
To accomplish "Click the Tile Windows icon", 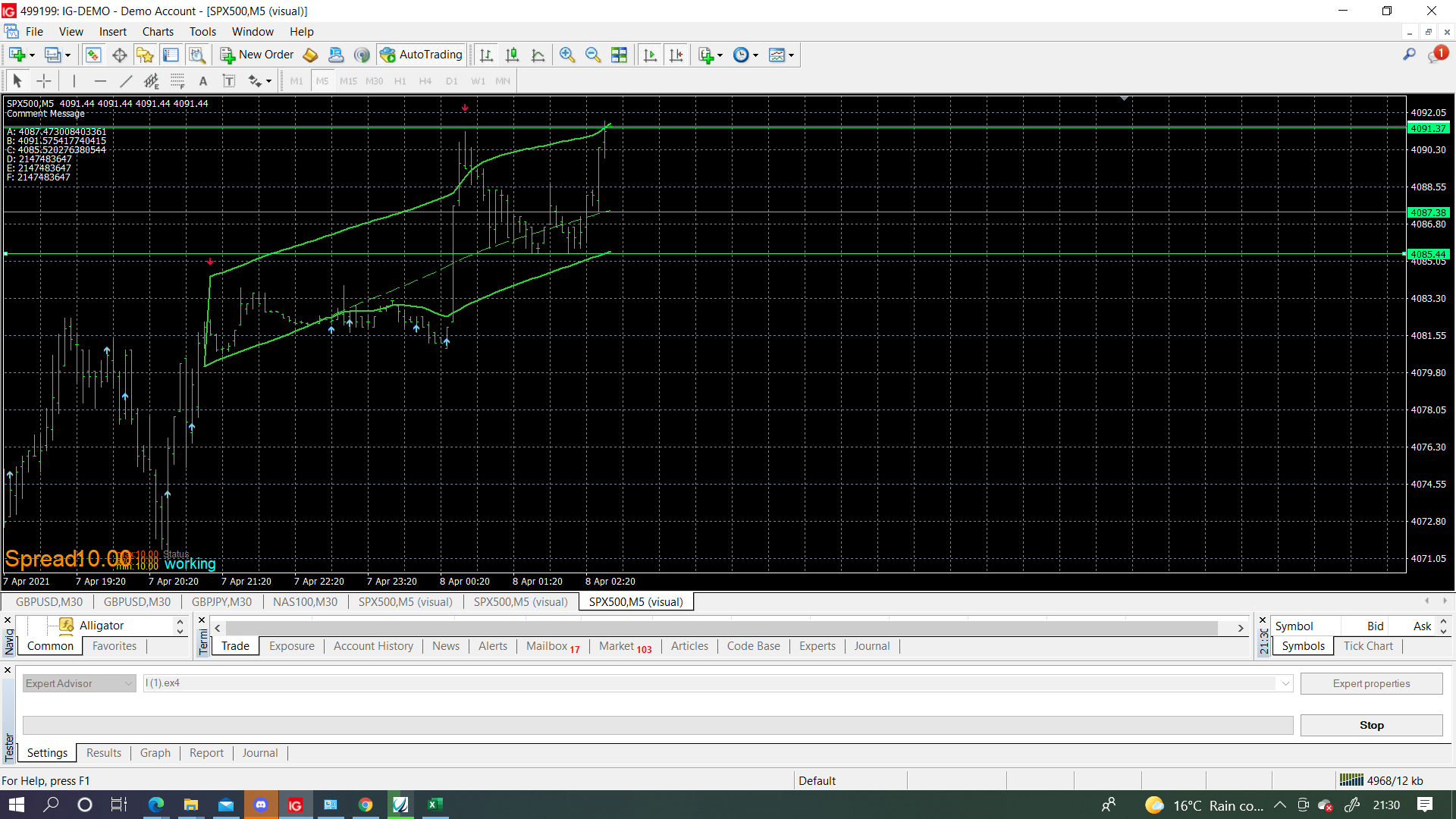I will [x=619, y=55].
